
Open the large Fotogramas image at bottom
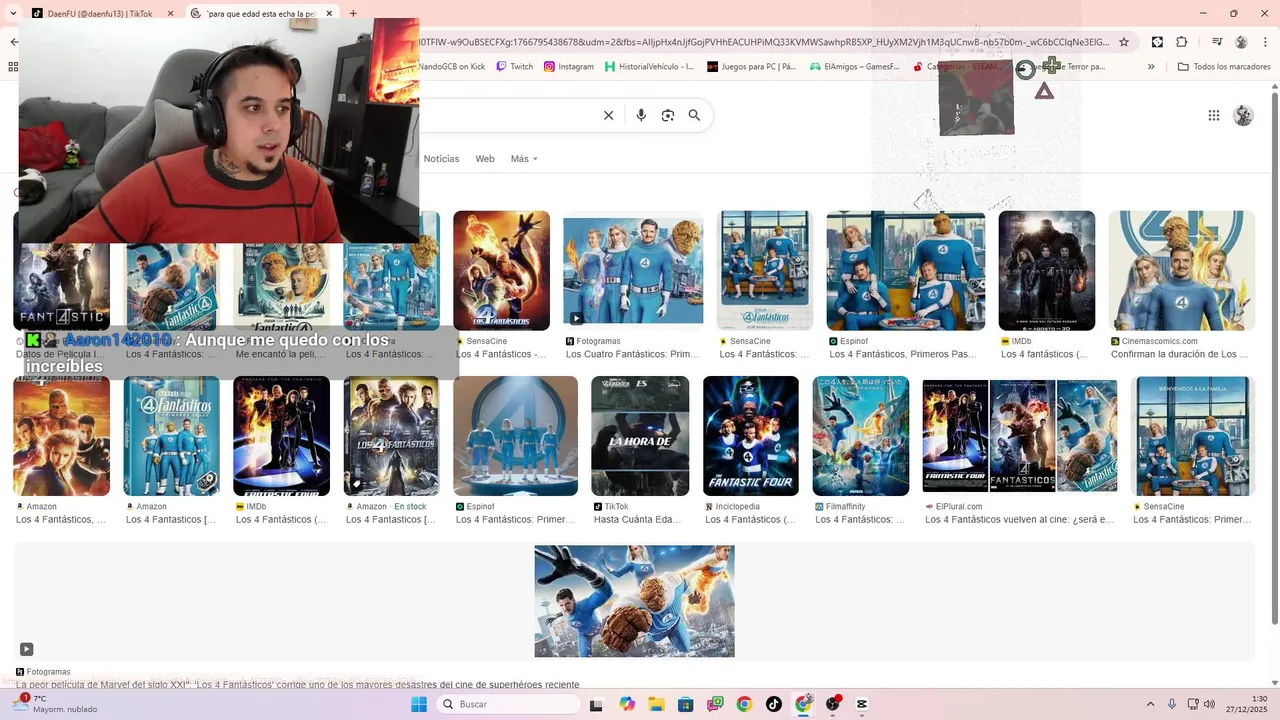(634, 601)
